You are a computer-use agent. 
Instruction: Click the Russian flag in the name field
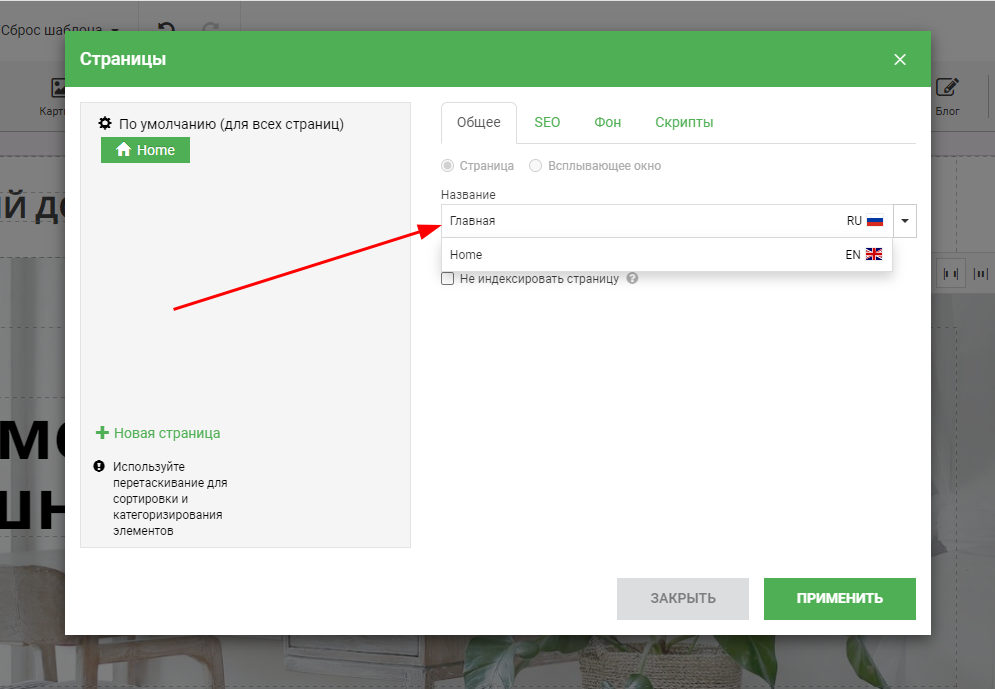tap(875, 221)
